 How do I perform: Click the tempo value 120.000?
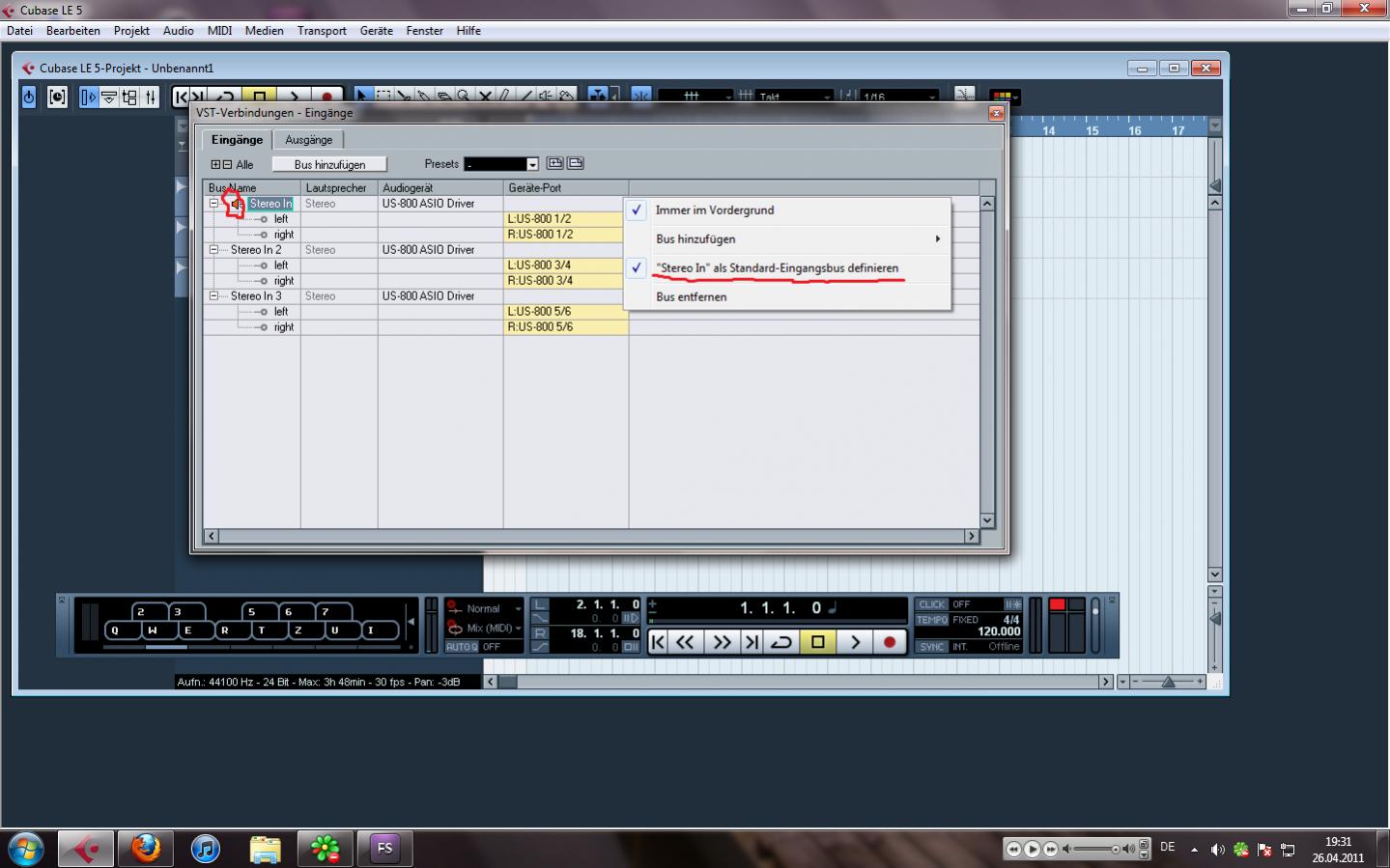[999, 631]
